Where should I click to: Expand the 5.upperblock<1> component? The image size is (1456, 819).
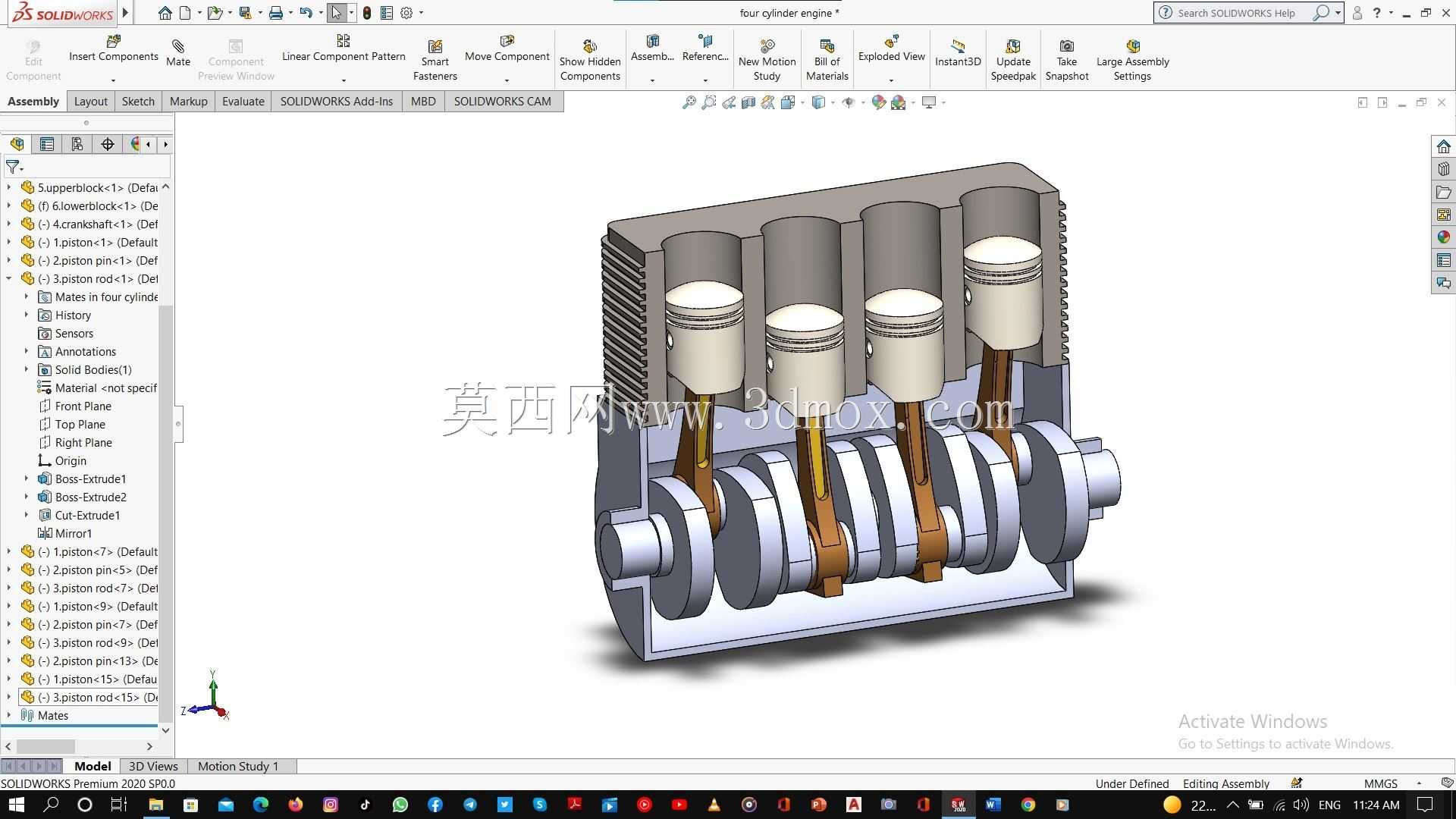click(9, 187)
